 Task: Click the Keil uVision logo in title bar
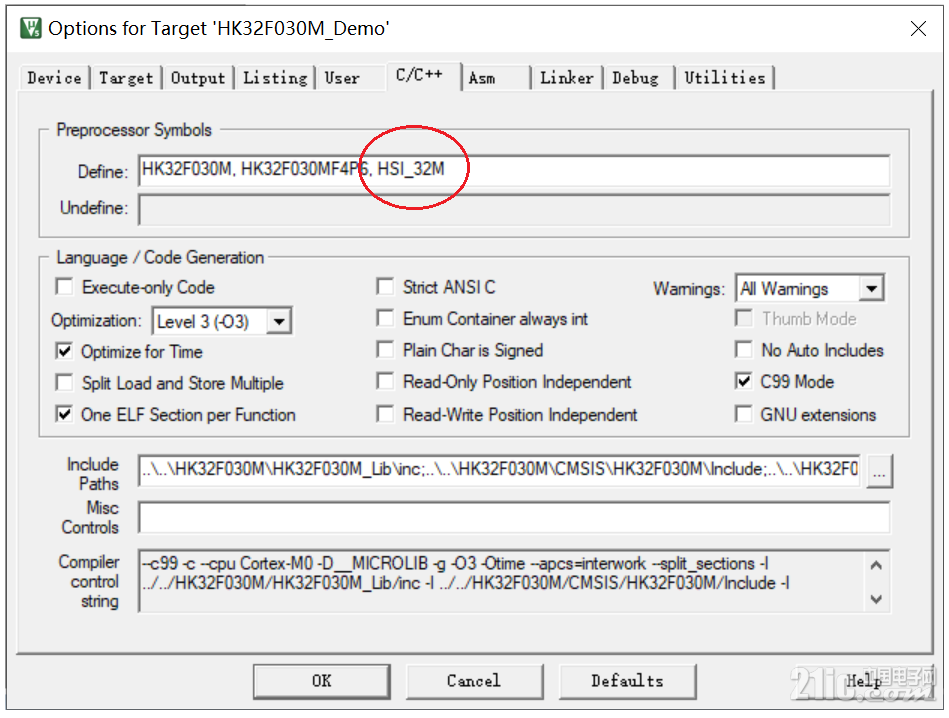point(29,28)
